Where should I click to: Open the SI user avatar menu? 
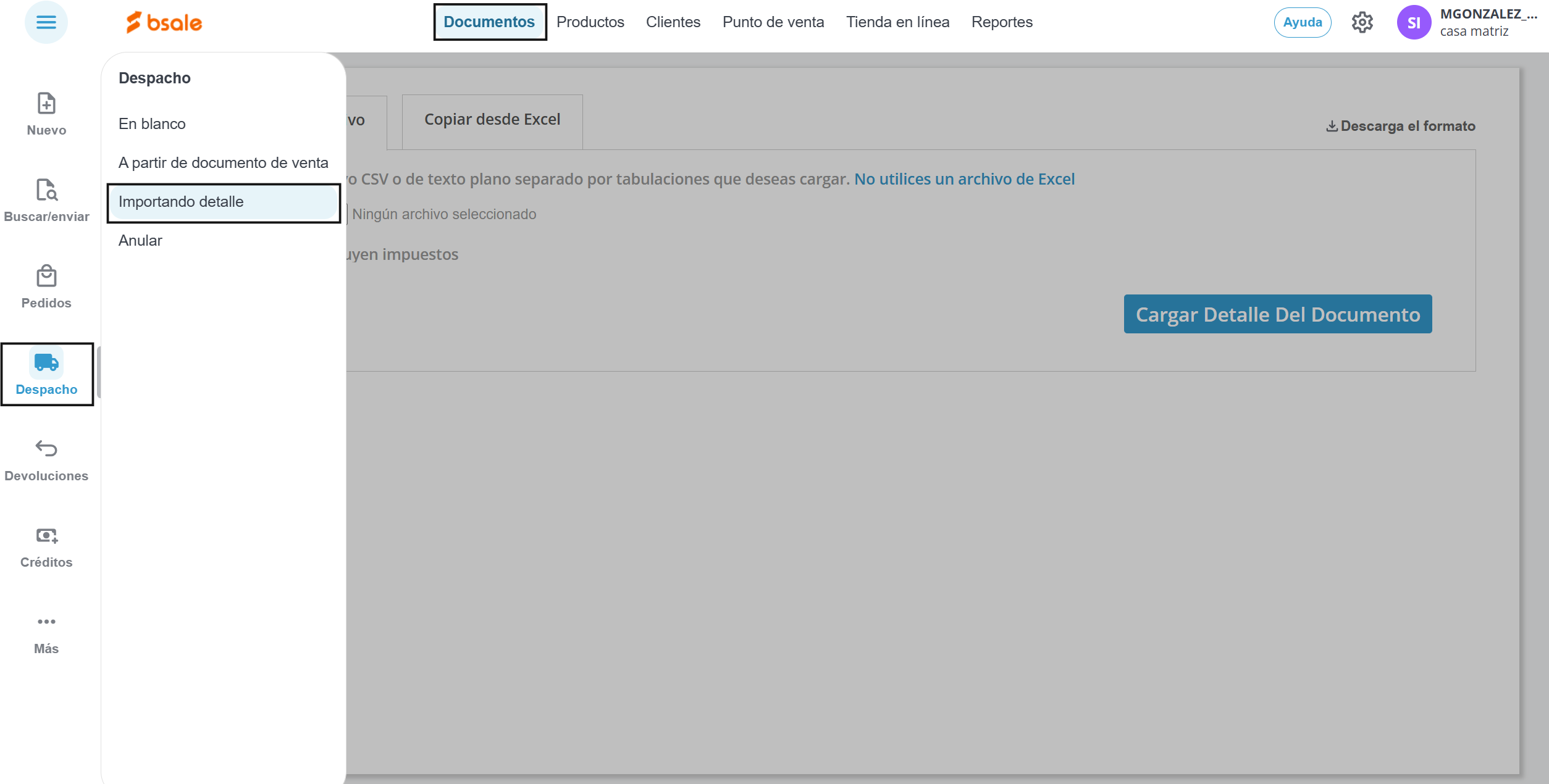point(1414,23)
